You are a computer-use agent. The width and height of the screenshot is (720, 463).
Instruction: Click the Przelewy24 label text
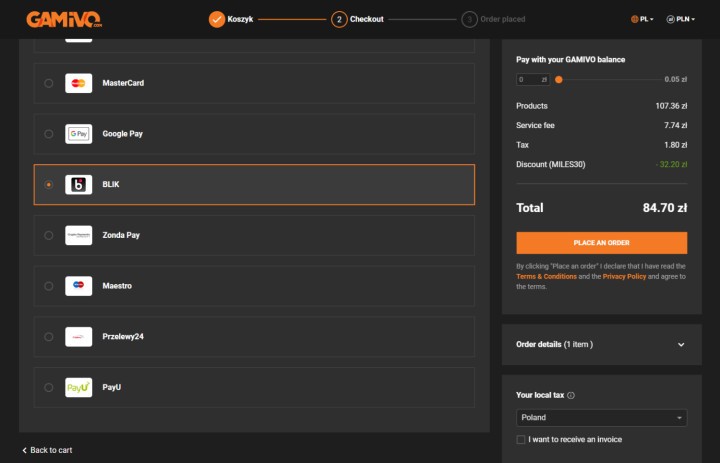point(123,337)
